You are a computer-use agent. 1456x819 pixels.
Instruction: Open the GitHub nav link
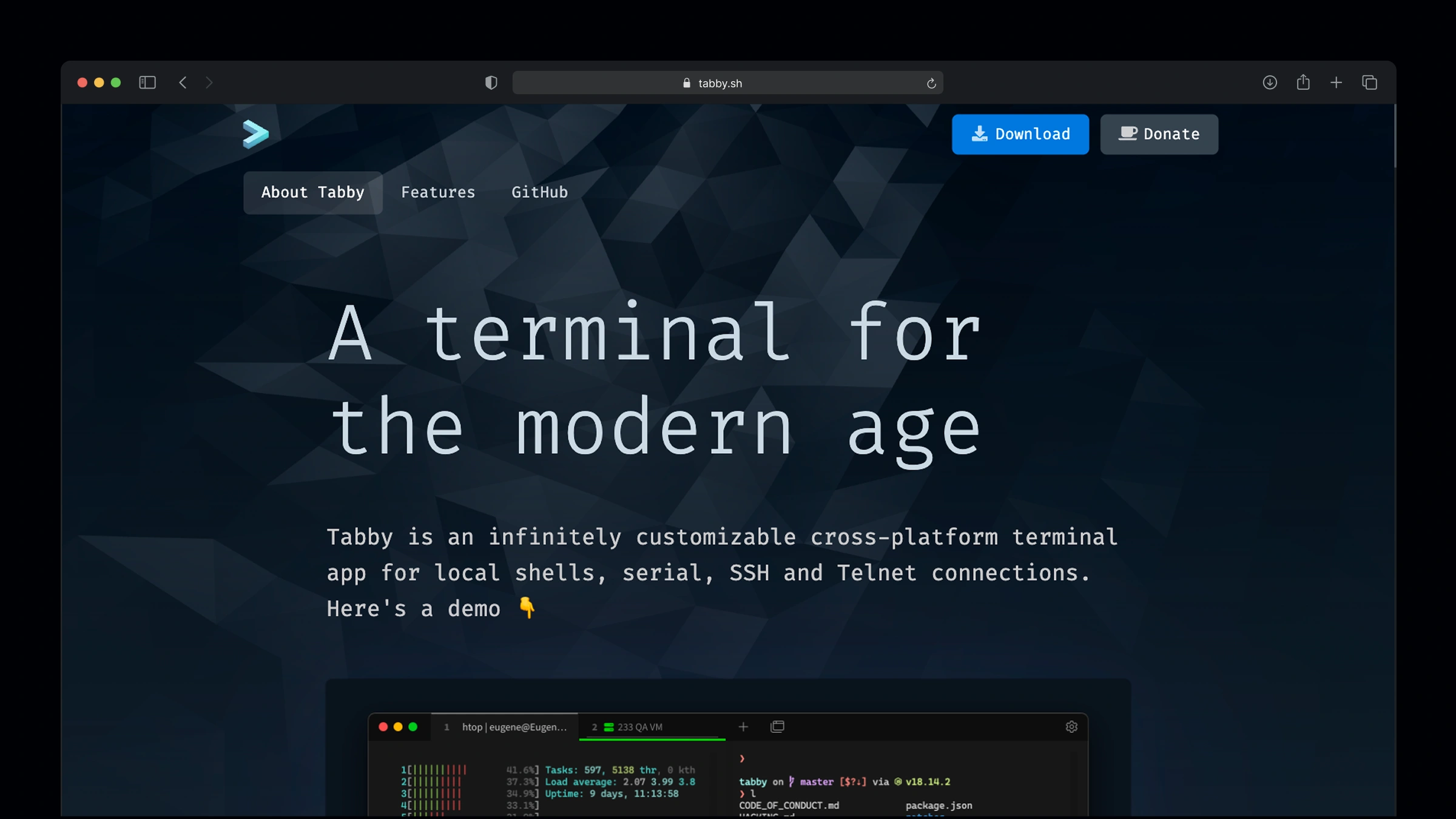[539, 192]
